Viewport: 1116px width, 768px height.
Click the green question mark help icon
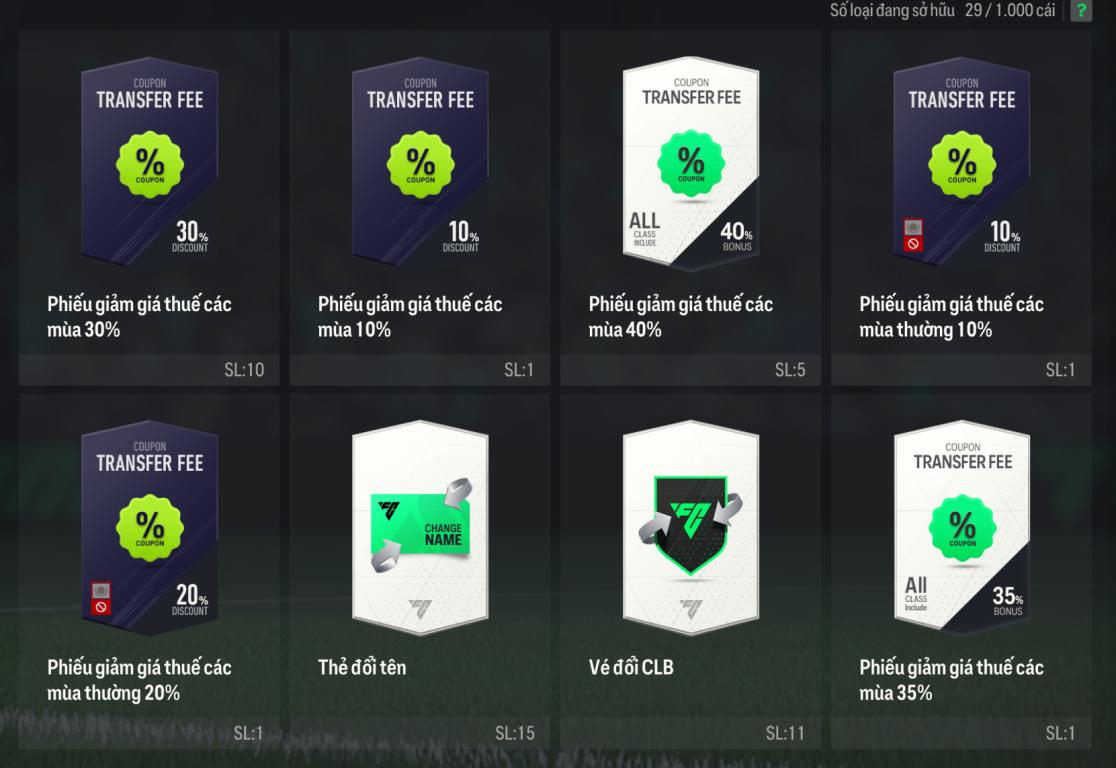coord(1080,10)
